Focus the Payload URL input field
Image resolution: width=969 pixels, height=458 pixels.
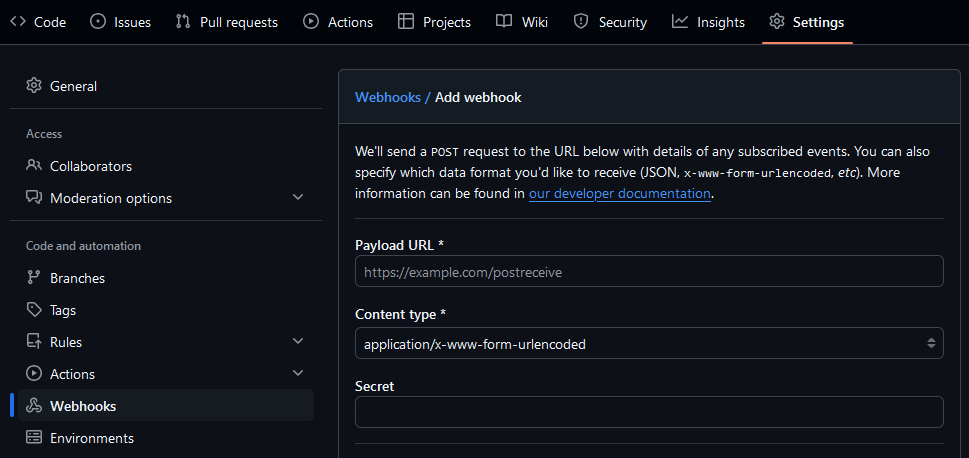pyautogui.click(x=648, y=272)
